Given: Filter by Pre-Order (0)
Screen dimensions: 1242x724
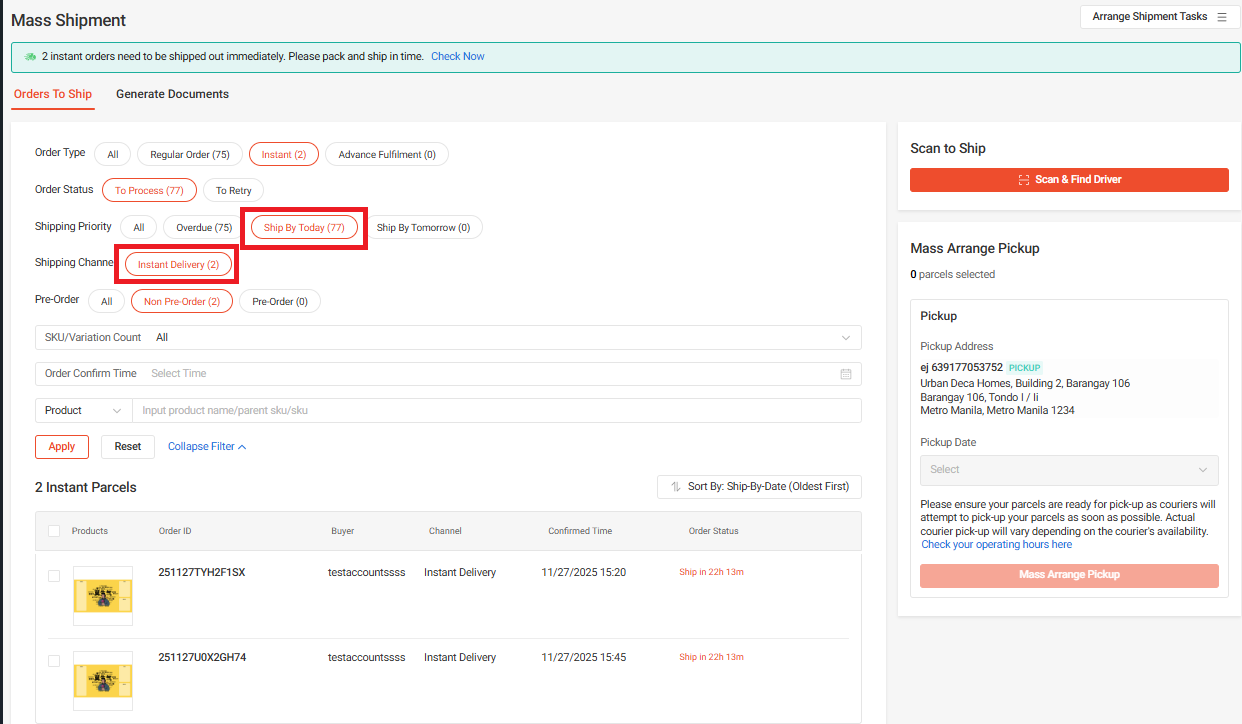Looking at the screenshot, I should coord(280,301).
